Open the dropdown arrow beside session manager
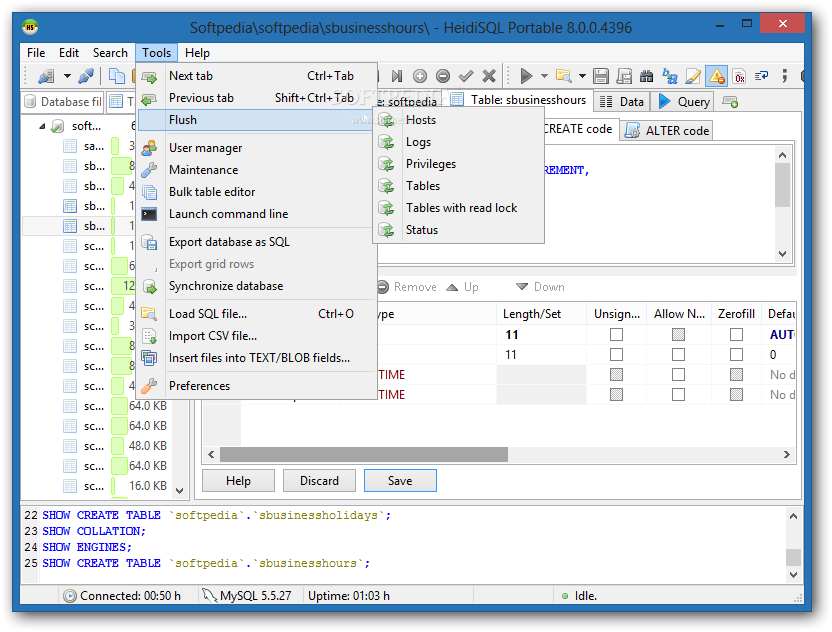Image resolution: width=832 pixels, height=632 pixels. point(67,76)
